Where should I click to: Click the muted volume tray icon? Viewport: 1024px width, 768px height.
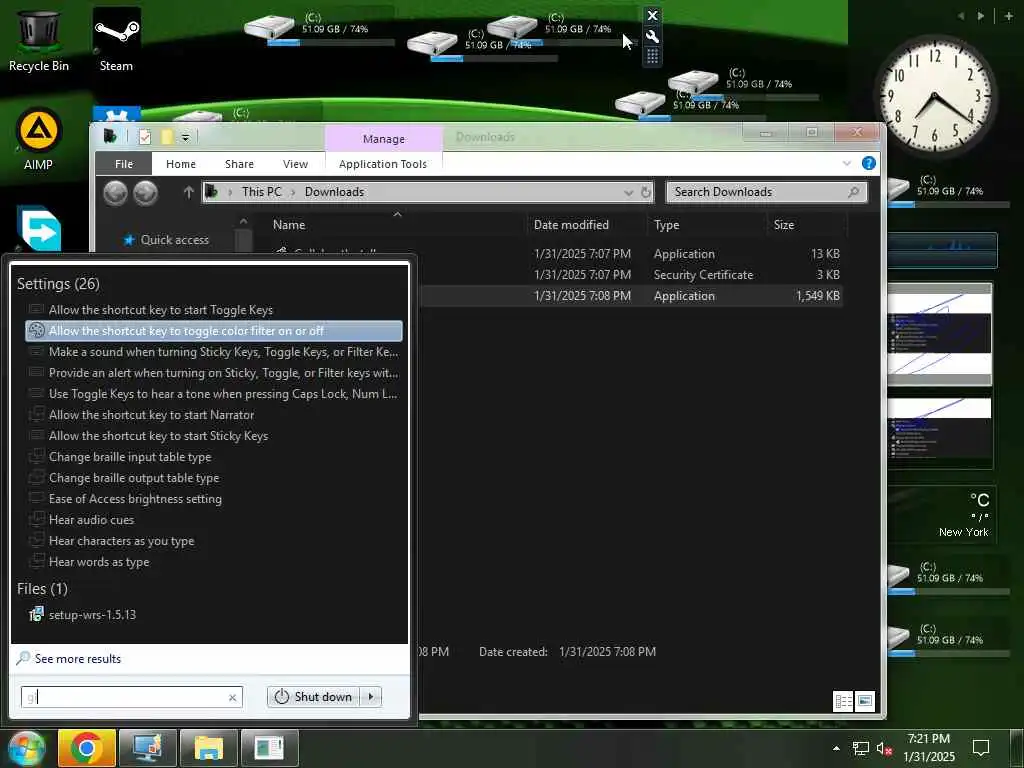coord(884,748)
